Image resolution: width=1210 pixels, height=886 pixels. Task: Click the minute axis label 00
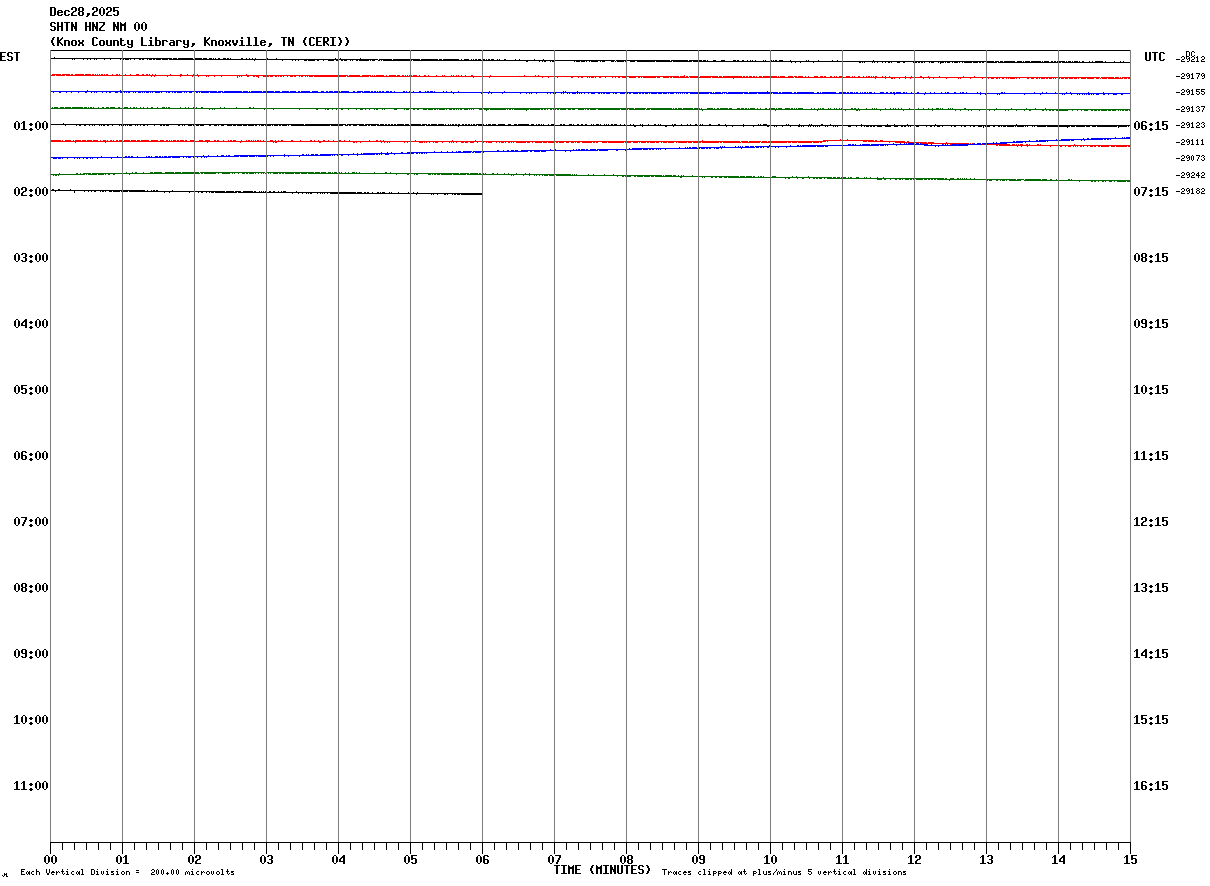(50, 860)
